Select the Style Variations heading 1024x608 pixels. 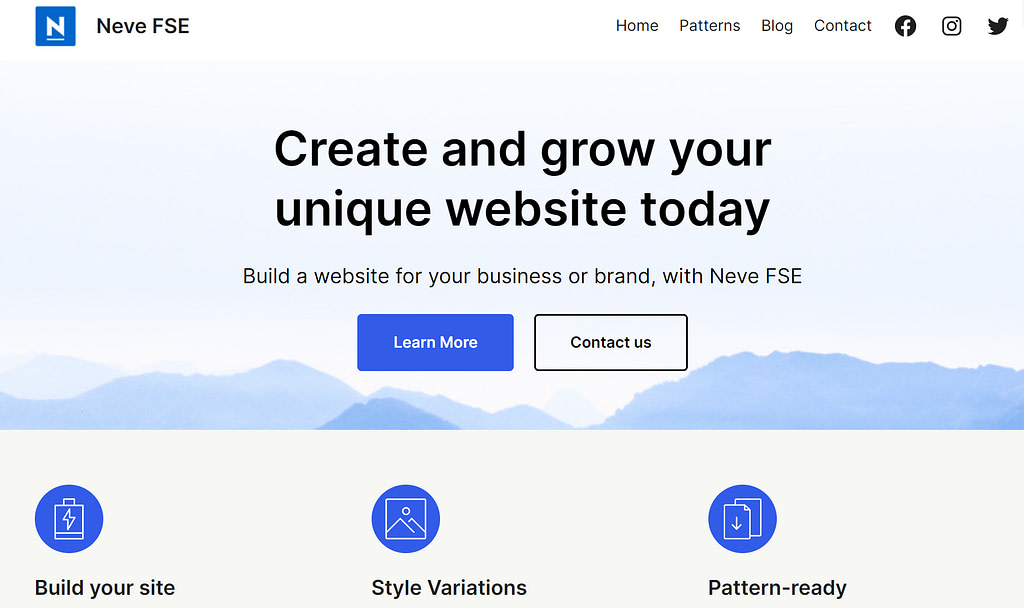pos(449,588)
